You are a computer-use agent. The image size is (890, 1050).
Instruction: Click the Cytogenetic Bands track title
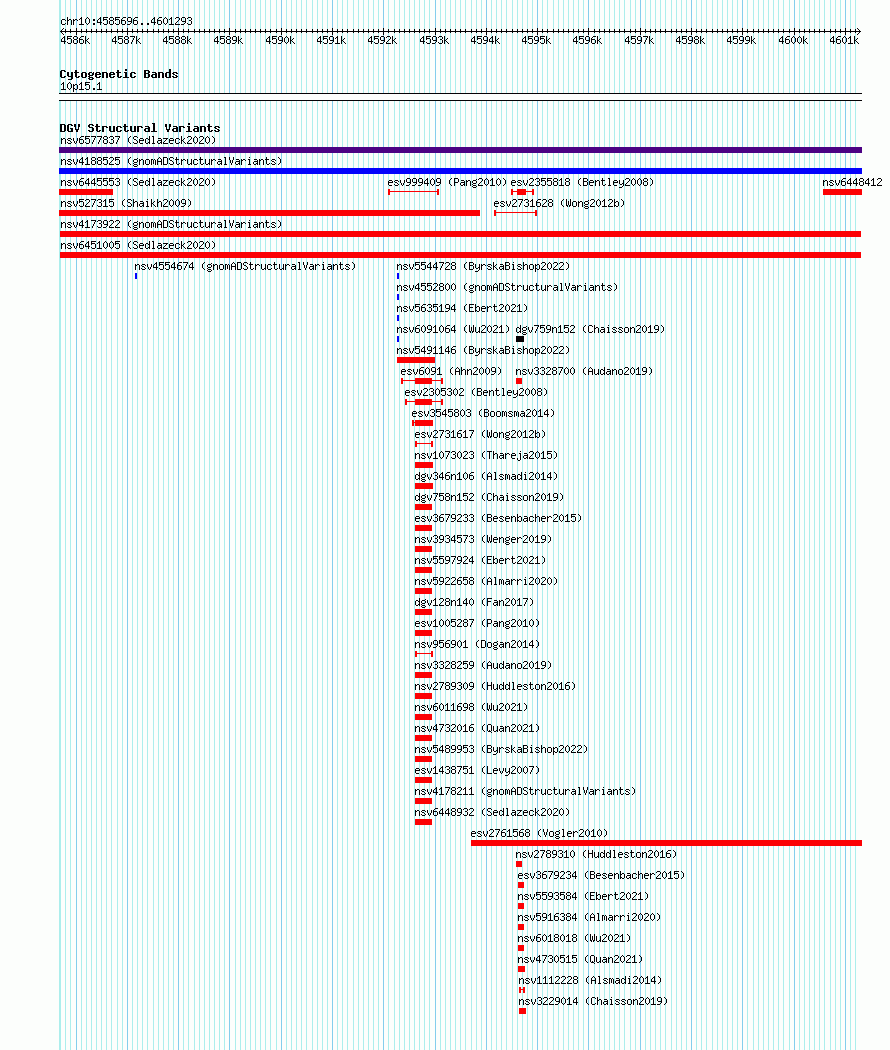tap(119, 74)
